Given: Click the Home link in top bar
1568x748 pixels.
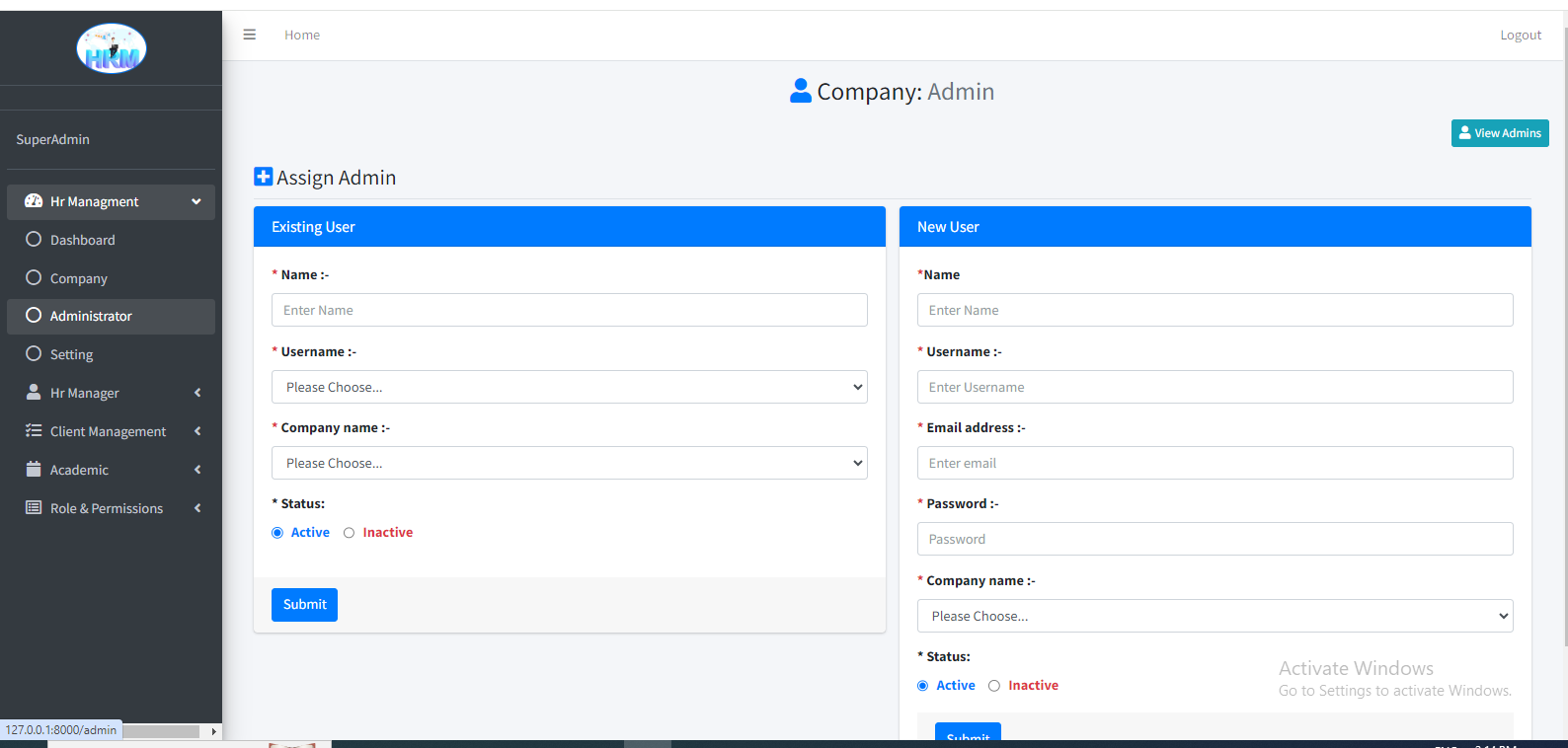Looking at the screenshot, I should click(302, 35).
